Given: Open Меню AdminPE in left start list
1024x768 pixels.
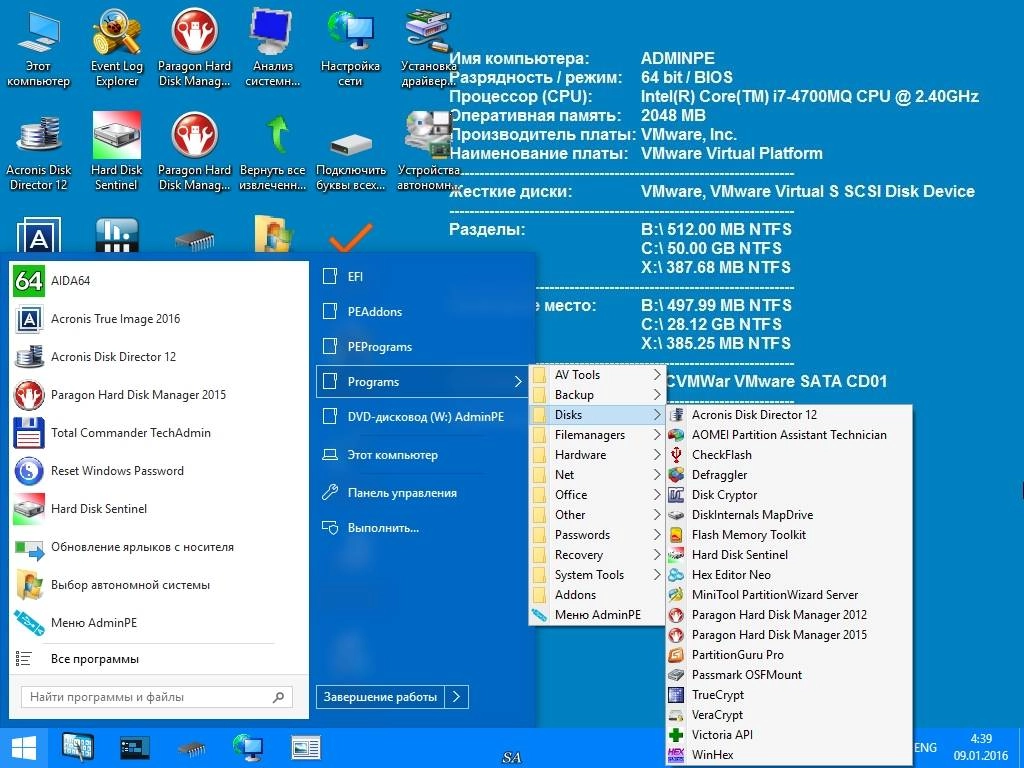Looking at the screenshot, I should point(159,622).
